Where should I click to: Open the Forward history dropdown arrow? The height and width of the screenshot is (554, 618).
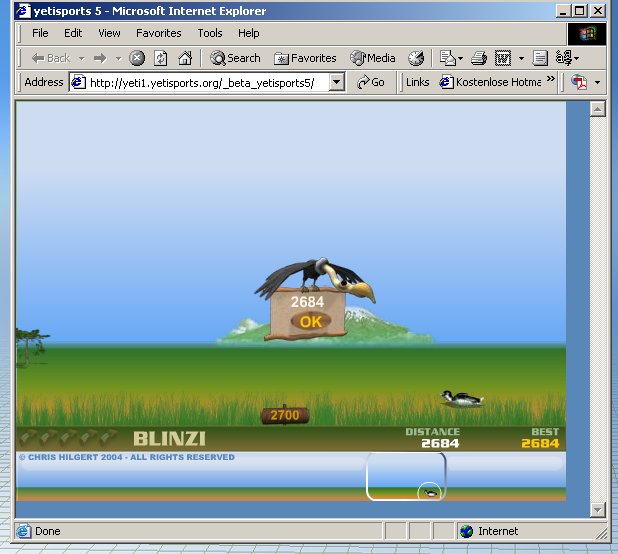coord(118,59)
